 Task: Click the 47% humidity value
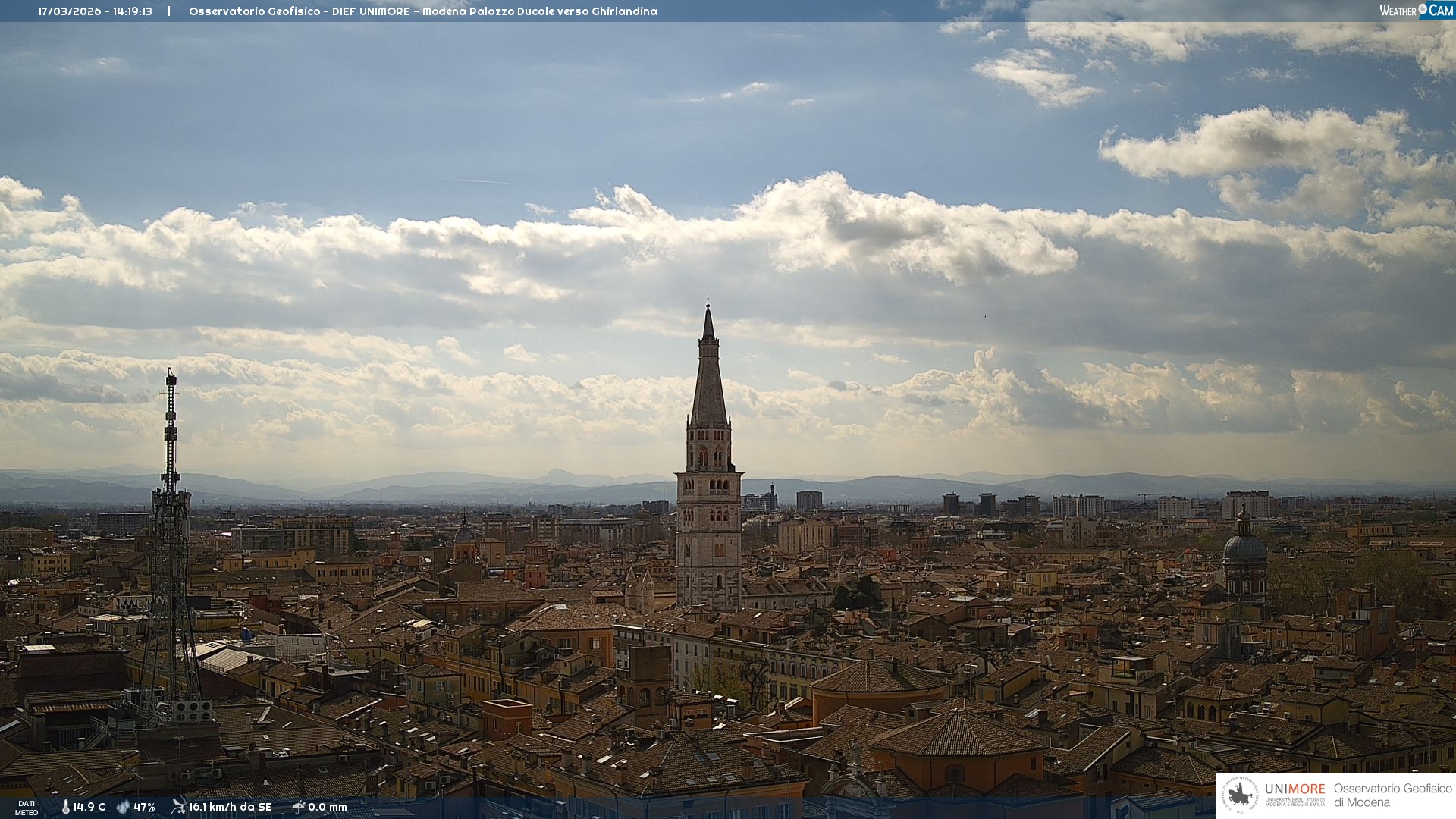[144, 807]
